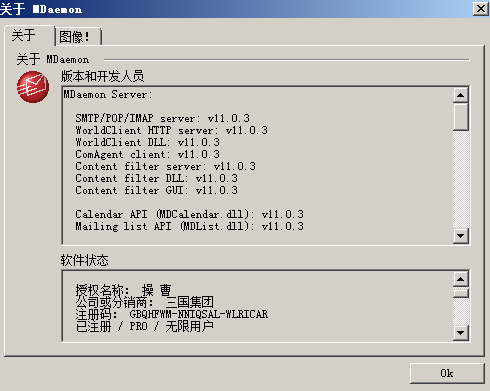Click the 'Calendar API (MDCalendar.dll)' line

click(189, 214)
